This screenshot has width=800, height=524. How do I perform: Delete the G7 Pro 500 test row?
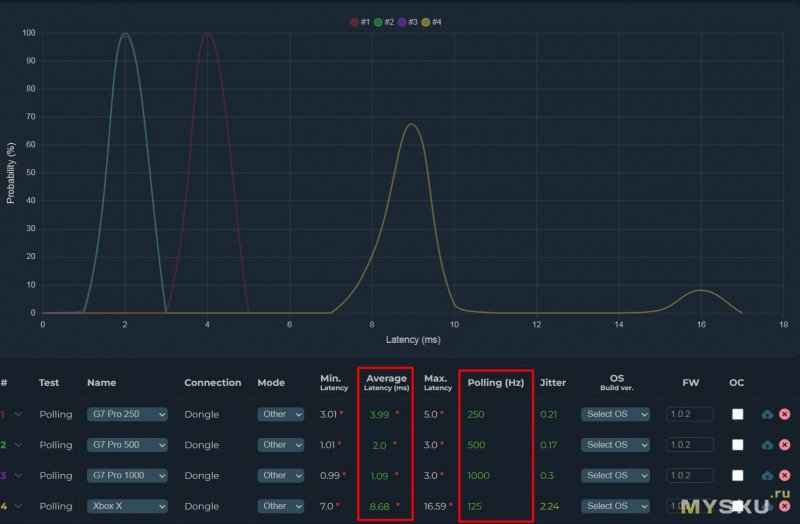click(784, 445)
